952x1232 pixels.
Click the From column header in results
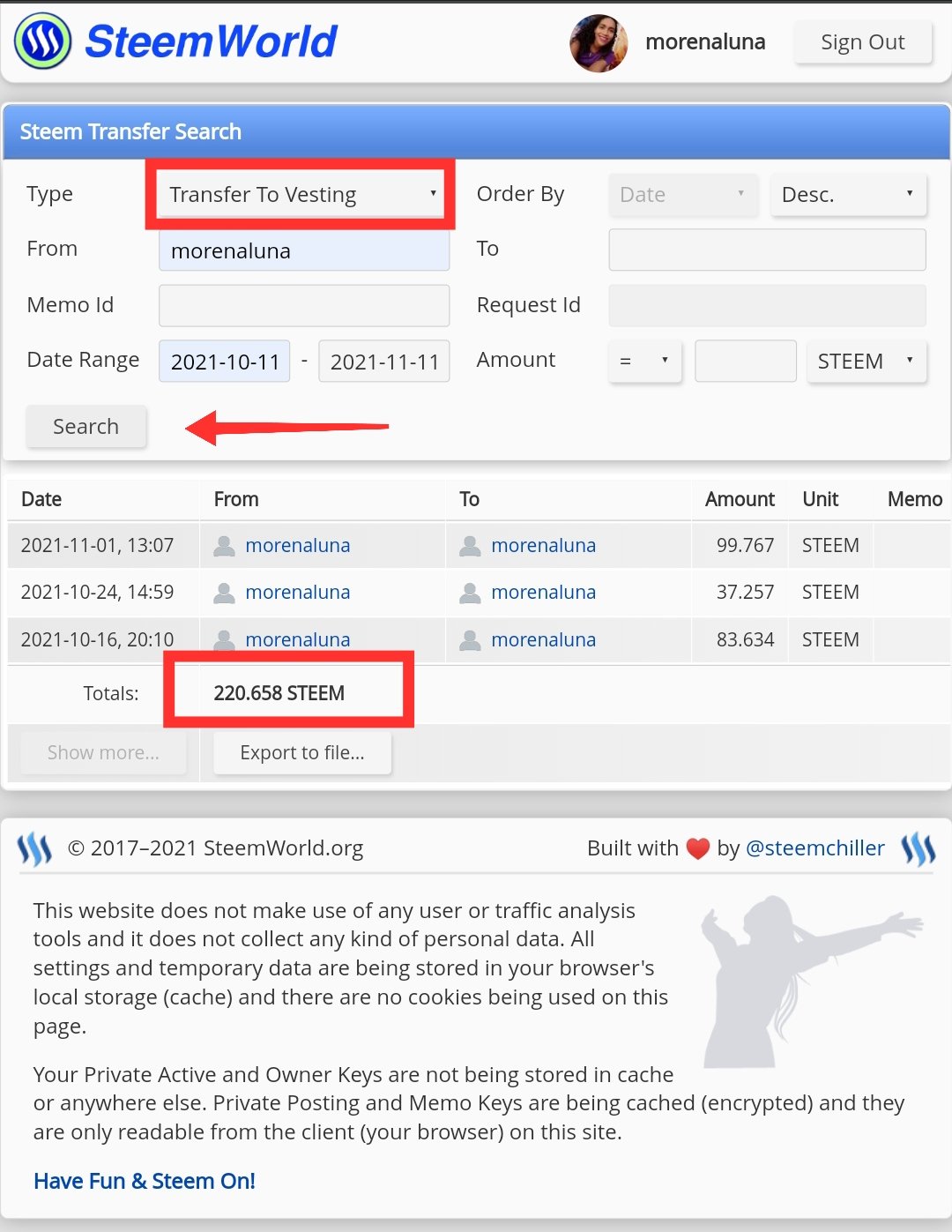click(236, 499)
